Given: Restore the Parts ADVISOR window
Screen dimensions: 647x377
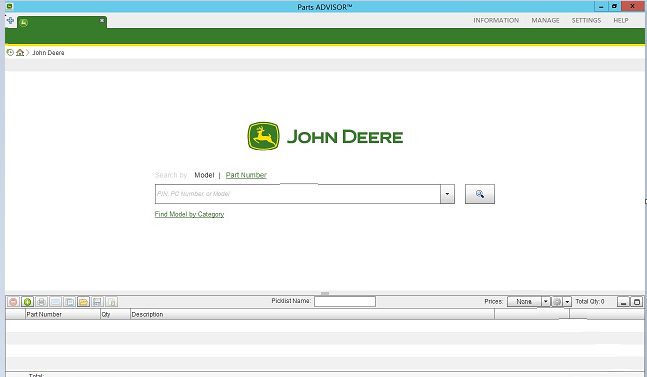Looking at the screenshot, I should click(614, 6).
